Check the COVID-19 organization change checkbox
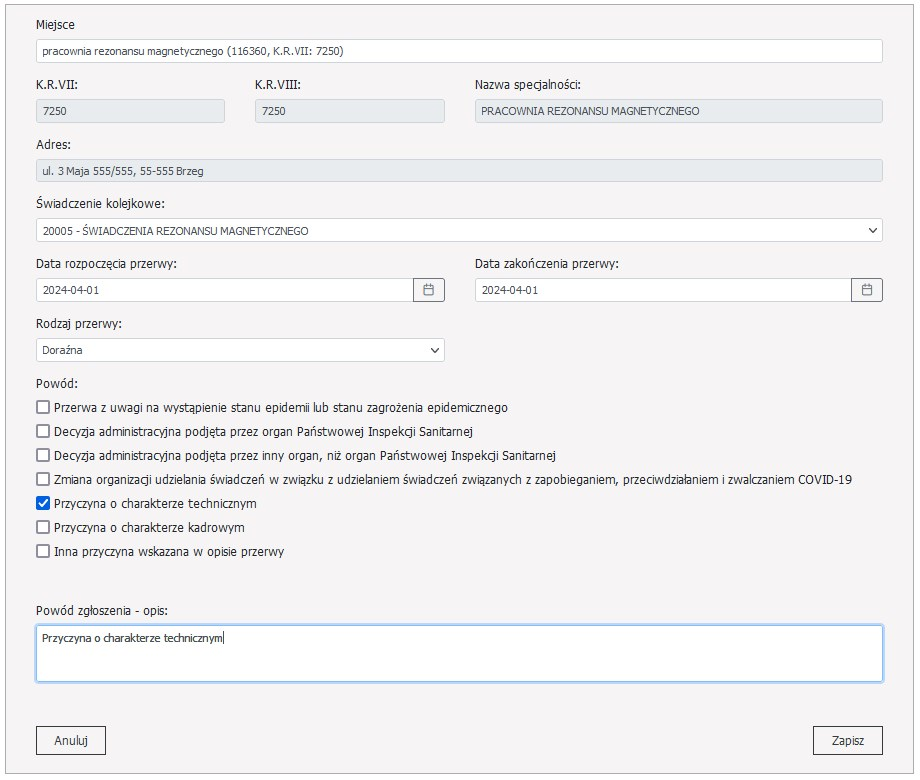This screenshot has height=780, width=920. pos(43,480)
